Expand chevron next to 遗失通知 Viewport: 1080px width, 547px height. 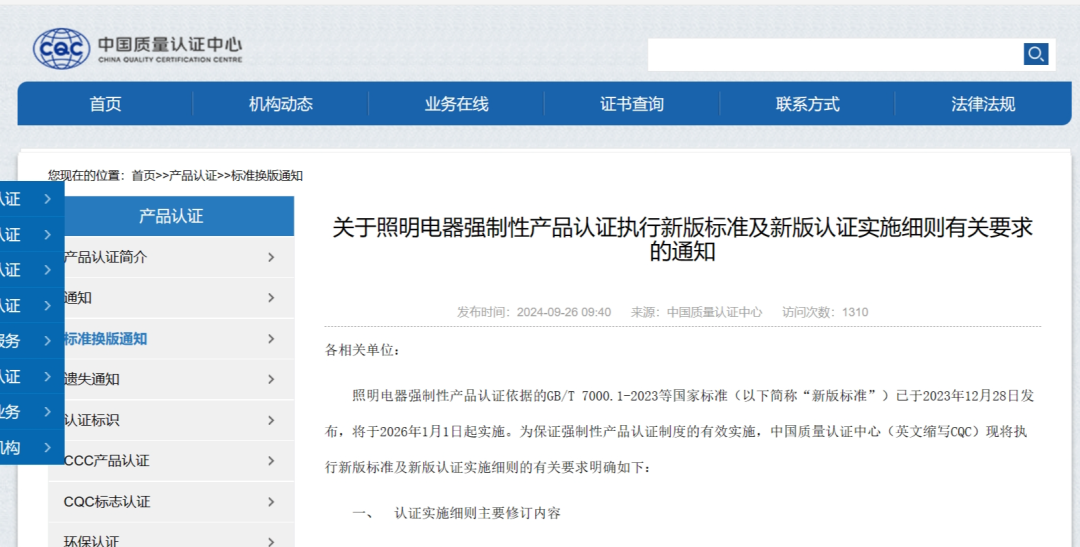(x=271, y=379)
